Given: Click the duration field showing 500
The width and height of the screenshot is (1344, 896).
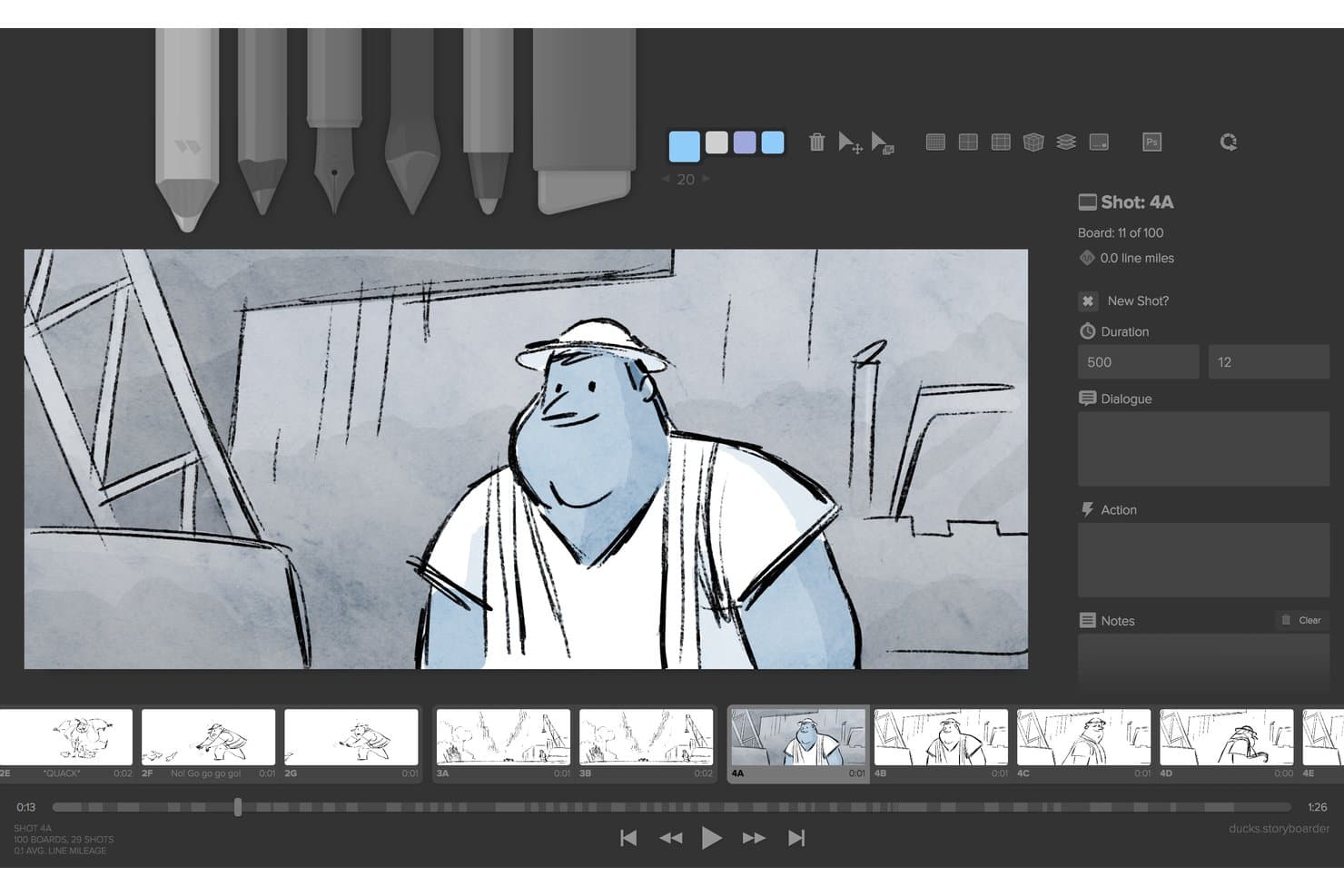Looking at the screenshot, I should click(1138, 362).
